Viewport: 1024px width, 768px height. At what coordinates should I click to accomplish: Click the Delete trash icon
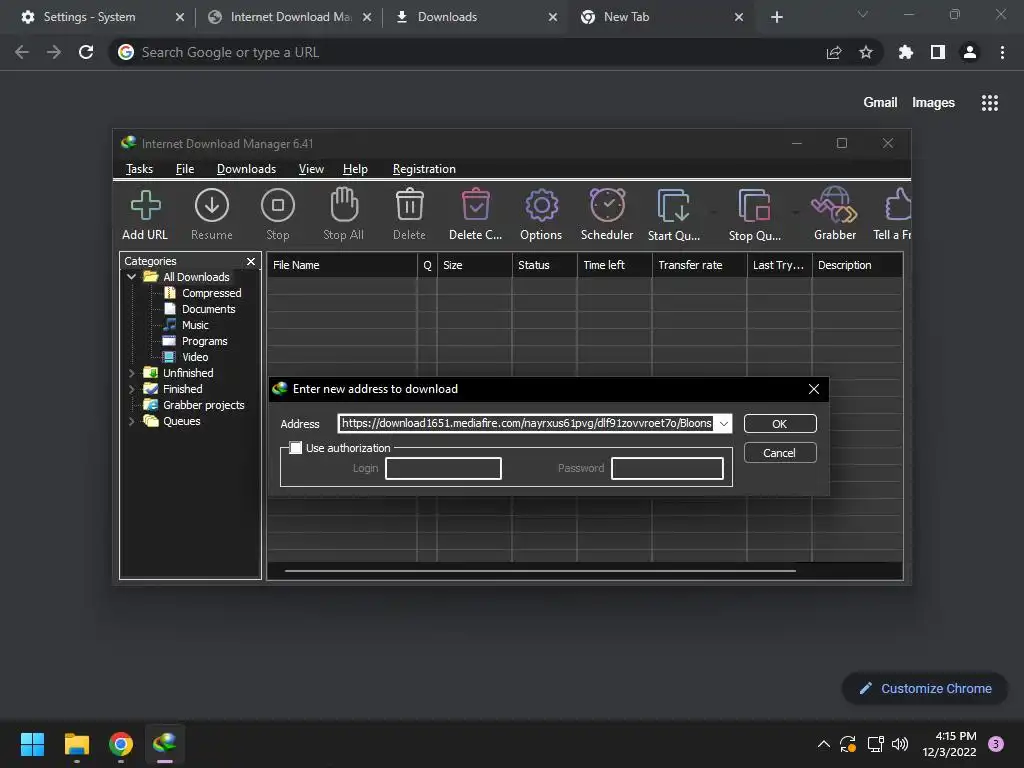point(409,204)
